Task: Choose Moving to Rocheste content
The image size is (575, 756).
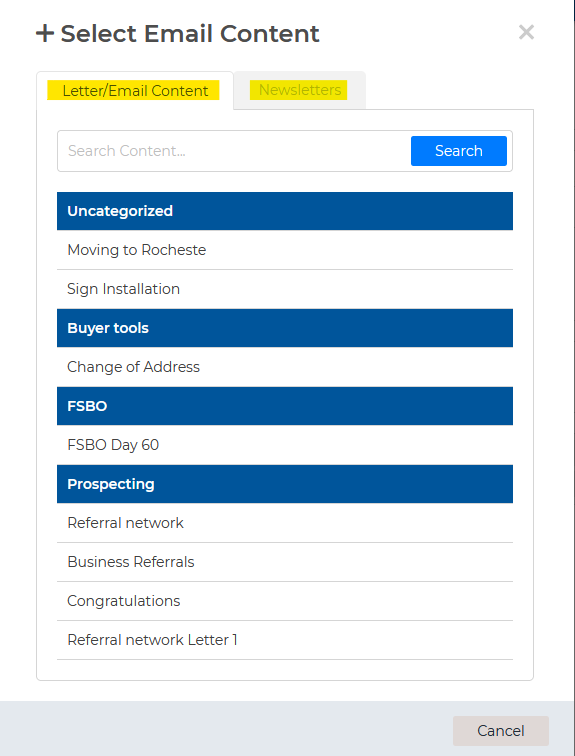Action: pyautogui.click(x=285, y=250)
